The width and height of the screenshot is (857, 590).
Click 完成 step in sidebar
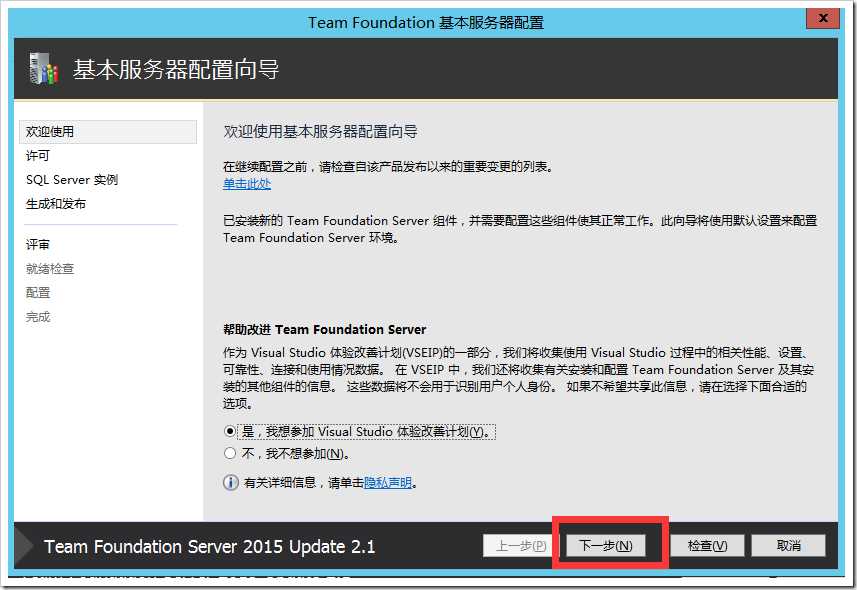38,317
